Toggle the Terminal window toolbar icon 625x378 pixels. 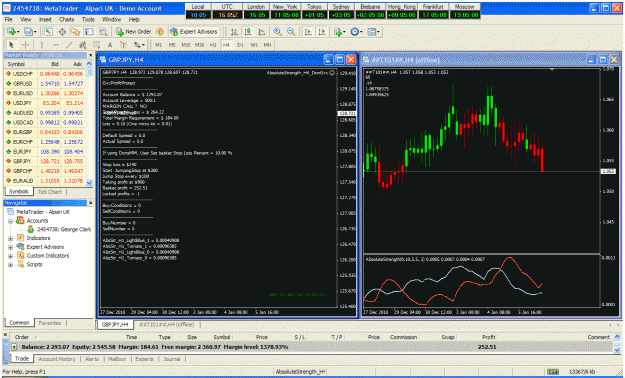pyautogui.click(x=89, y=32)
